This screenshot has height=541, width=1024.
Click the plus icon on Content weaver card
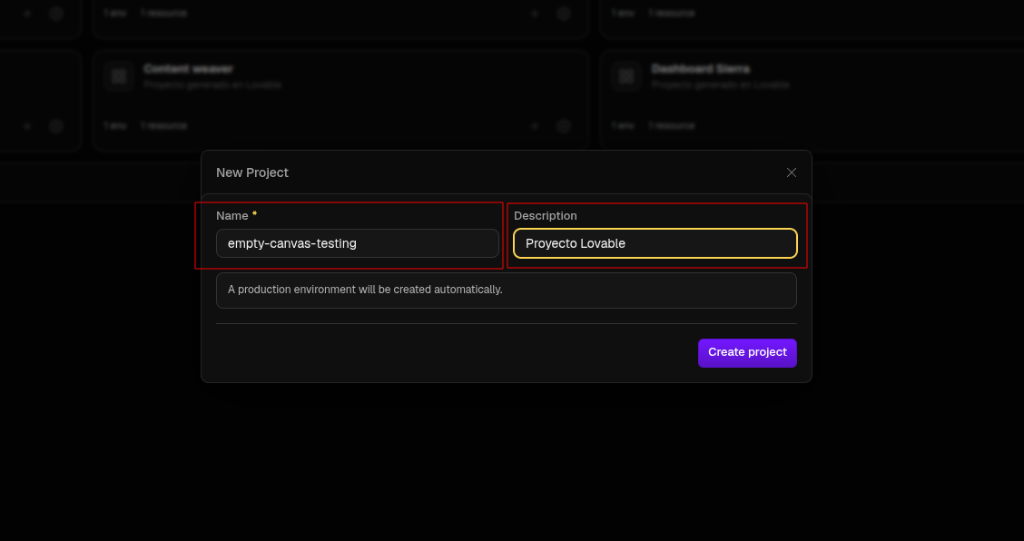[534, 125]
